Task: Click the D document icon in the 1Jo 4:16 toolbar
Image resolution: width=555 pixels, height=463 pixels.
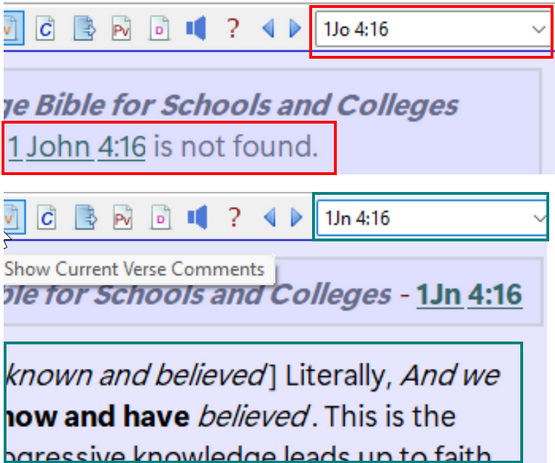Action: pos(159,28)
